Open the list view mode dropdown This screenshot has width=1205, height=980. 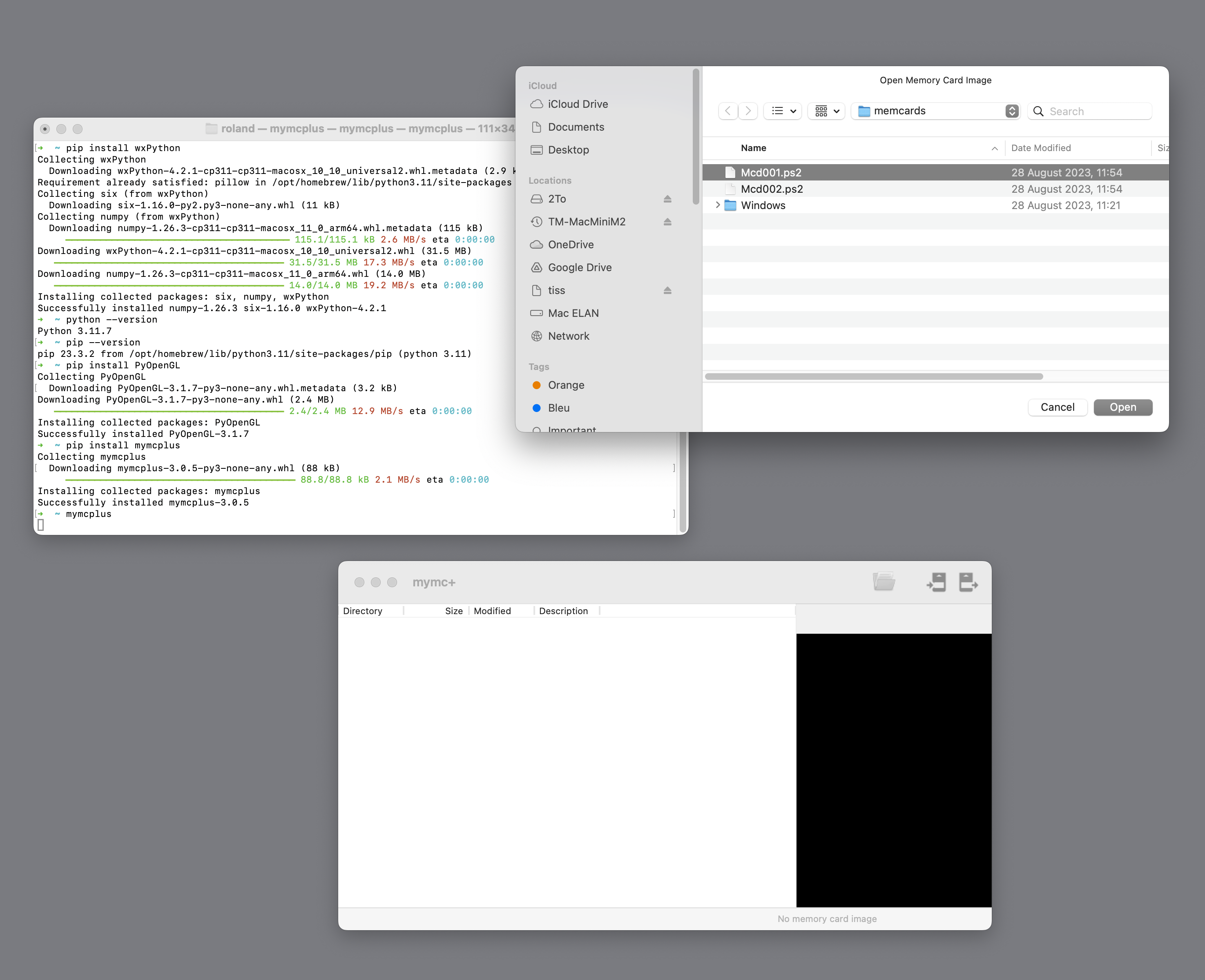pos(783,111)
